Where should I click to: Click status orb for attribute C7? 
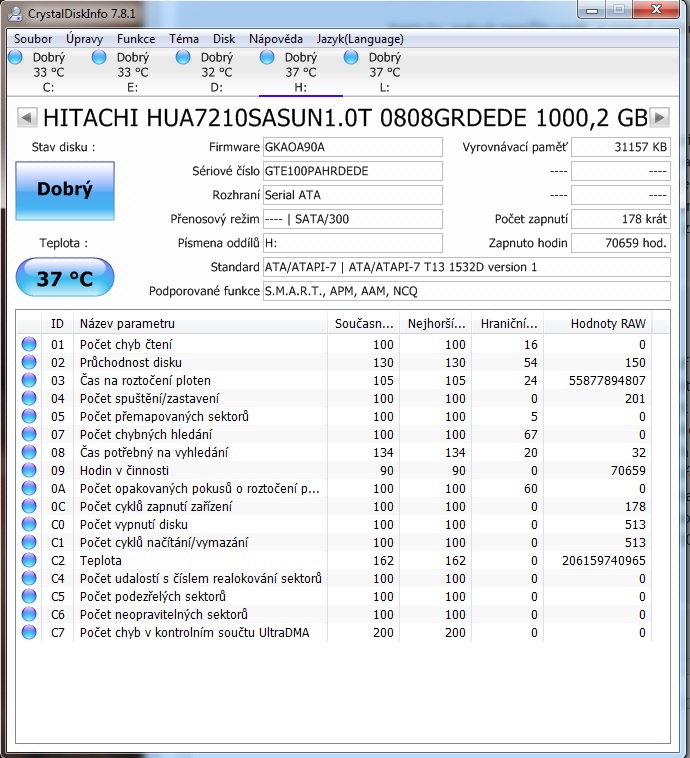[x=29, y=632]
